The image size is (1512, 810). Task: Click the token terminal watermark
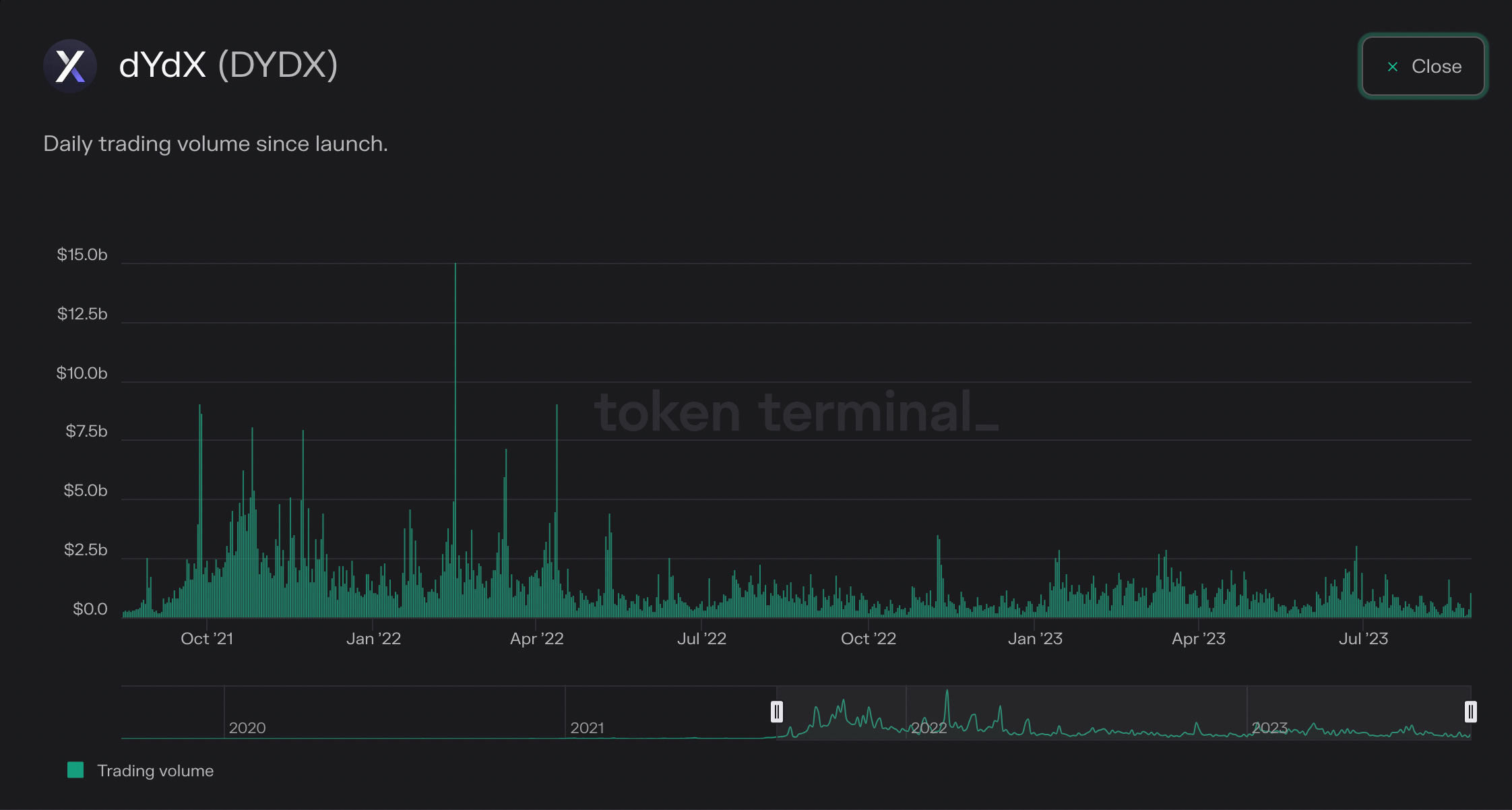(795, 412)
